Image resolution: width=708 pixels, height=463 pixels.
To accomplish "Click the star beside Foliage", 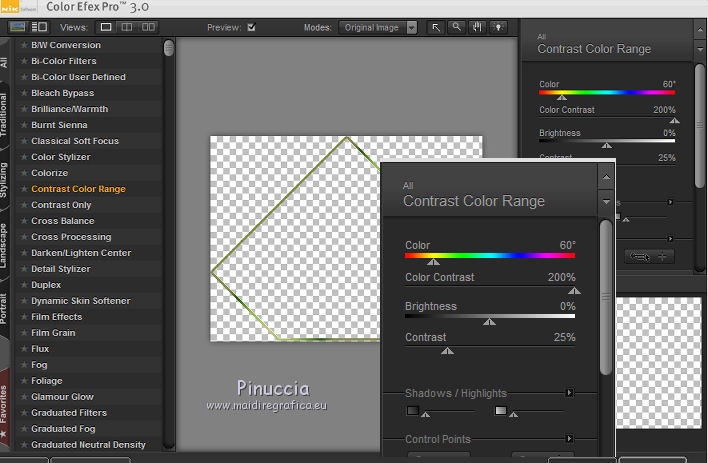I will click(x=24, y=381).
